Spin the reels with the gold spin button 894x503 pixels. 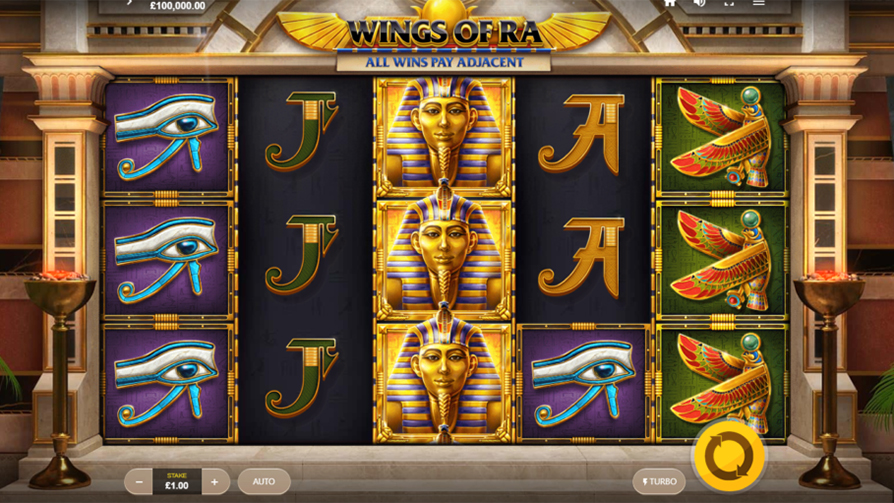click(x=729, y=457)
